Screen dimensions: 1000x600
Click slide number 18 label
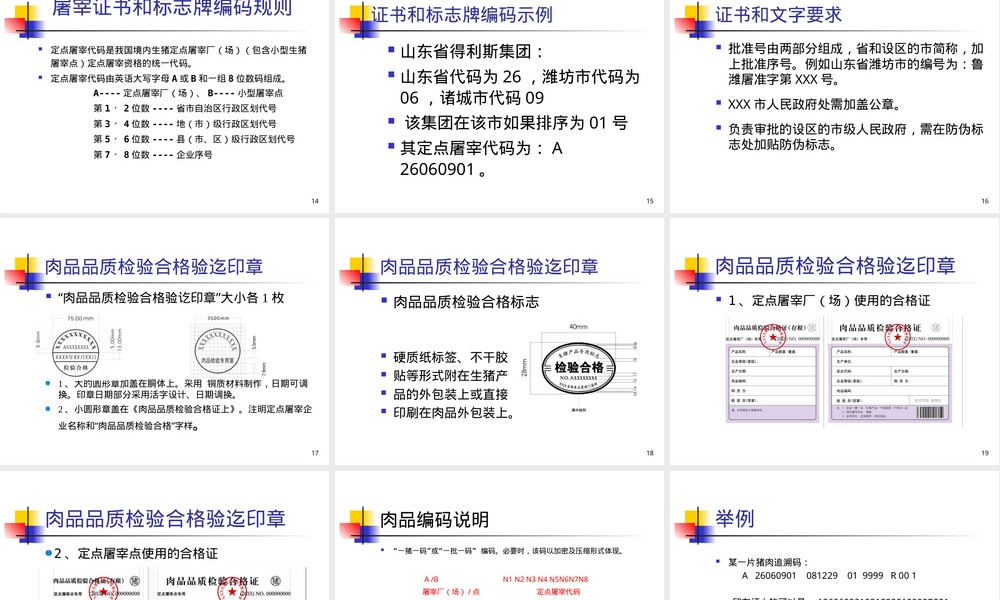point(650,453)
